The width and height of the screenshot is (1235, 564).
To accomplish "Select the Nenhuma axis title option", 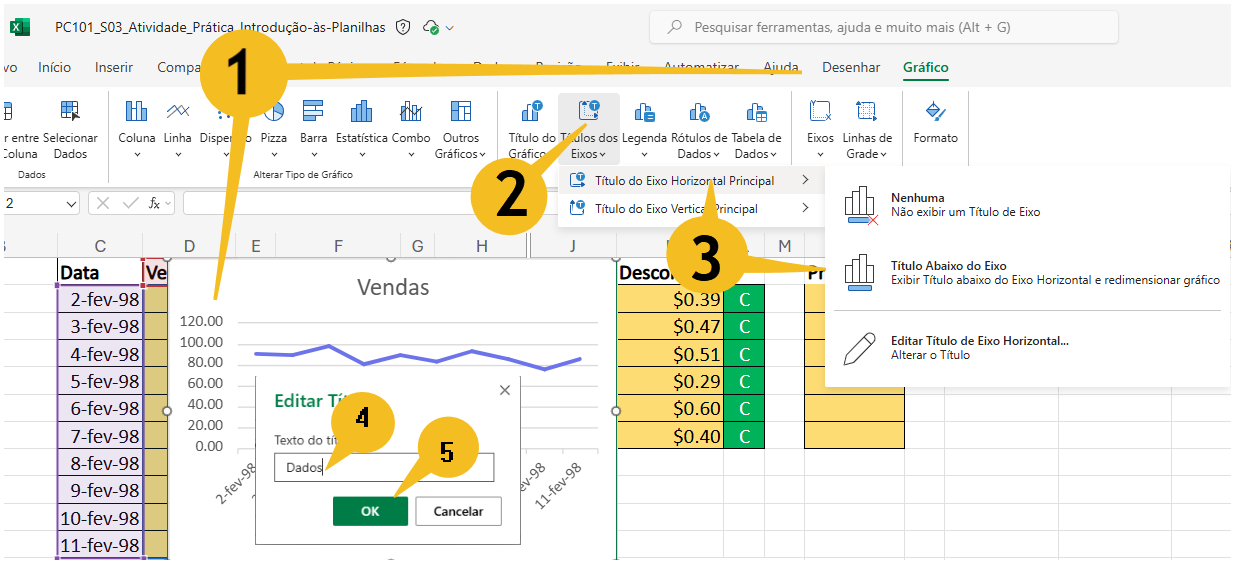I will (x=1027, y=205).
